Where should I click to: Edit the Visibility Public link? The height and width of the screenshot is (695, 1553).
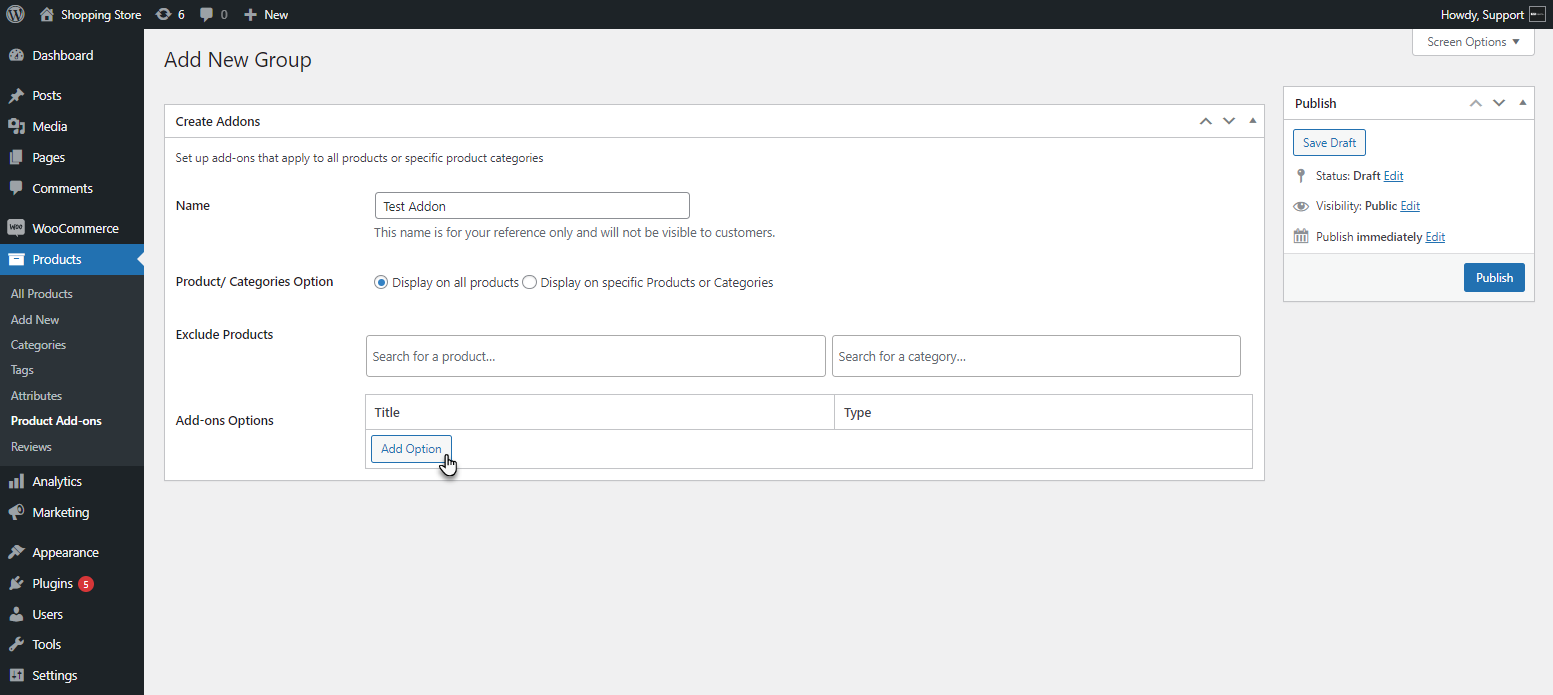(x=1410, y=206)
